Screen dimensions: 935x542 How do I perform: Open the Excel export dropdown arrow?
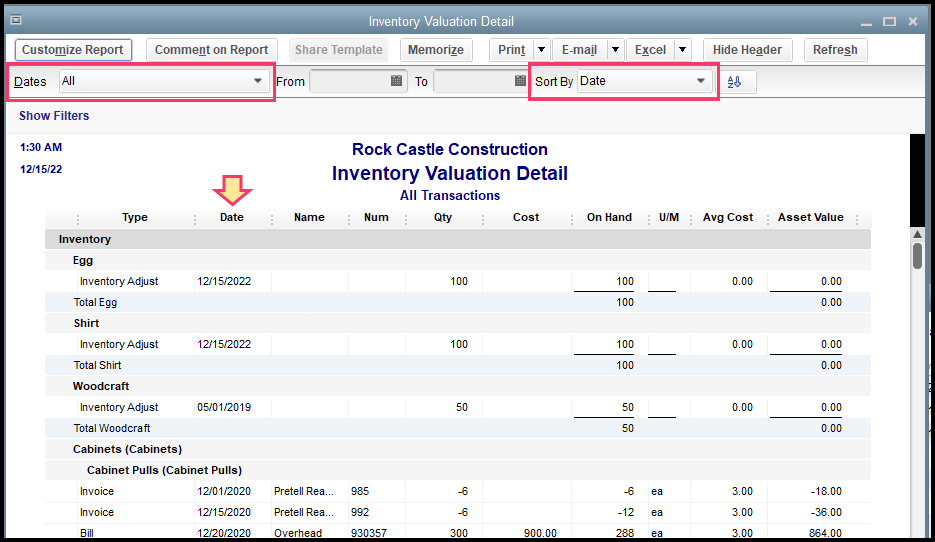tap(682, 50)
